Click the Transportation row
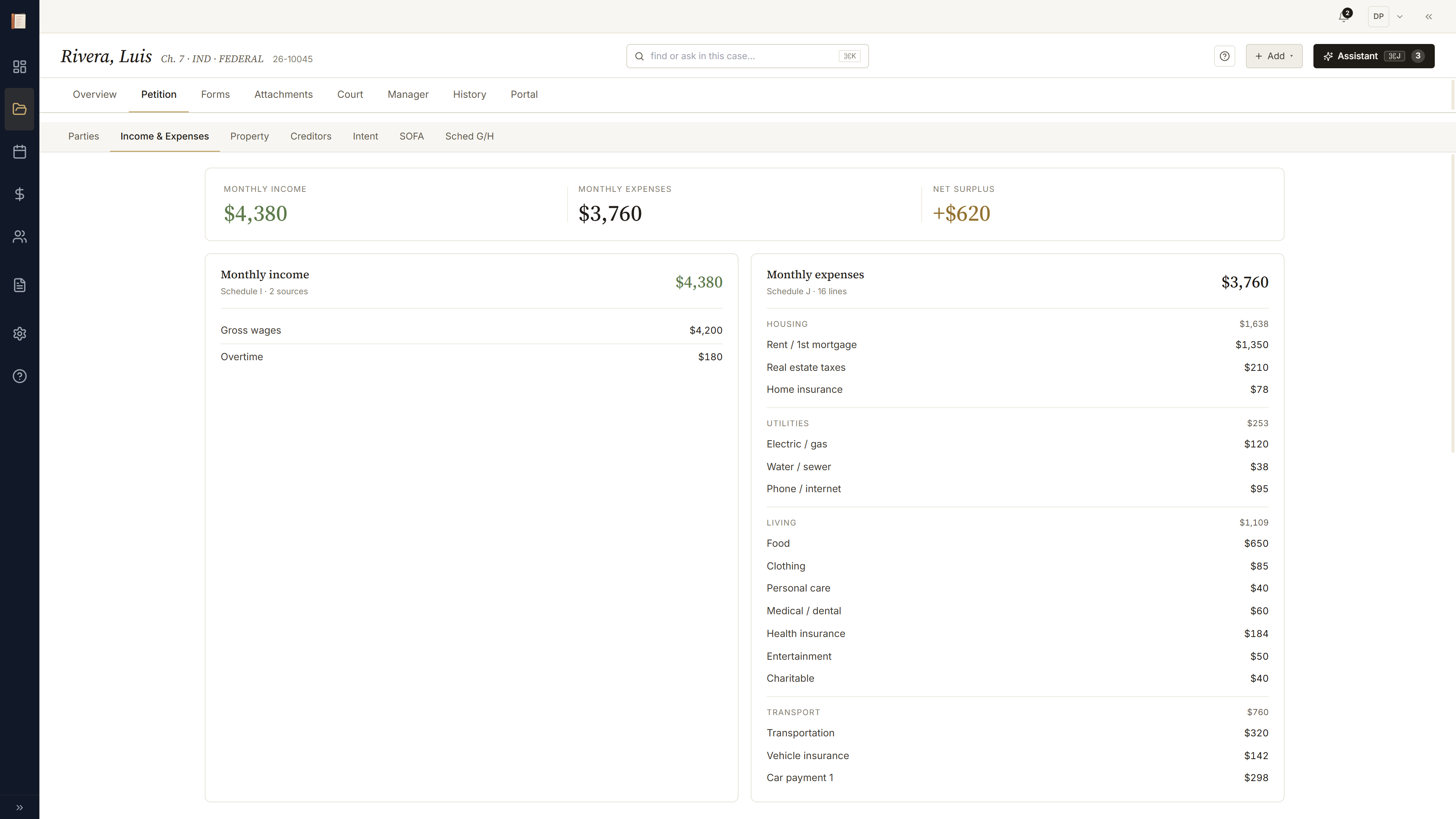 click(1017, 733)
